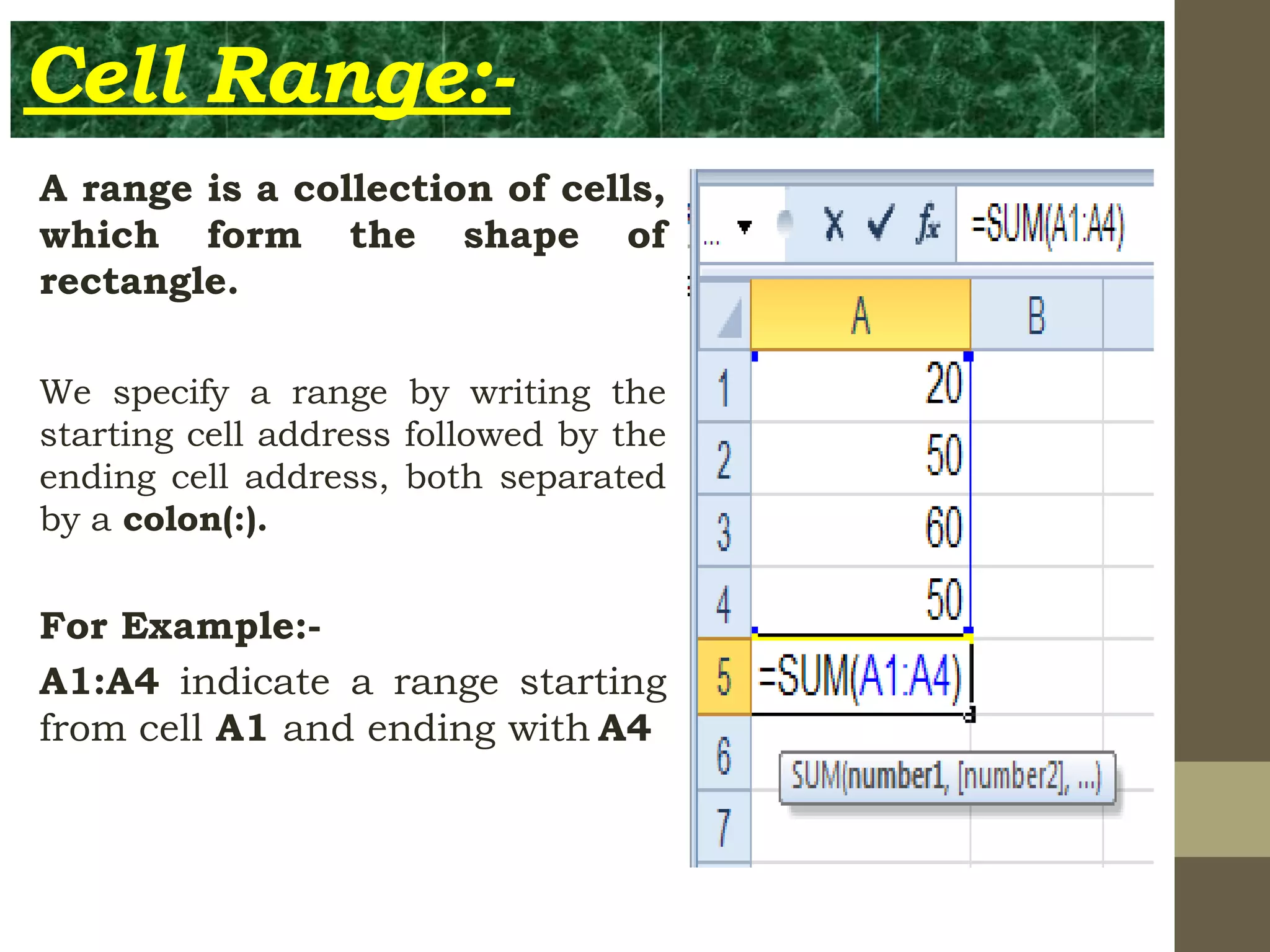Image resolution: width=1270 pixels, height=952 pixels.
Task: Select row 7 header
Action: [724, 826]
